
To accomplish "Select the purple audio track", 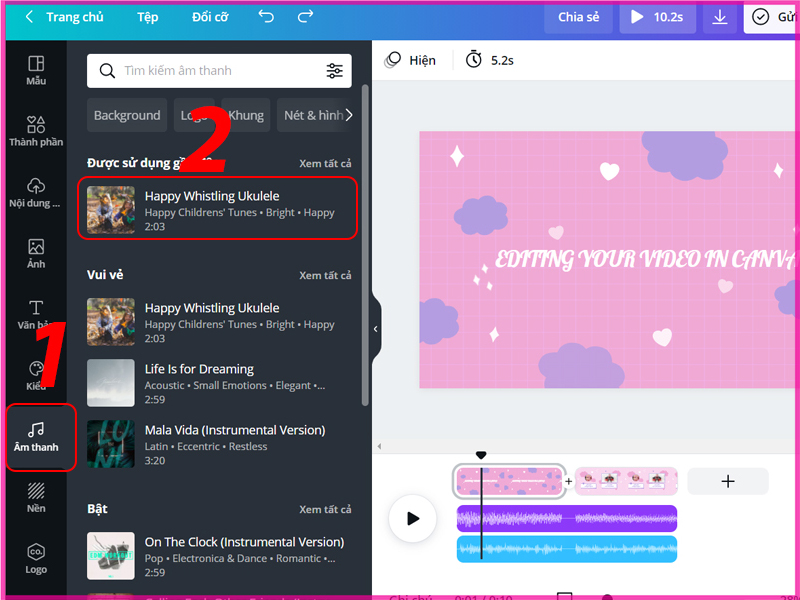I will [567, 518].
